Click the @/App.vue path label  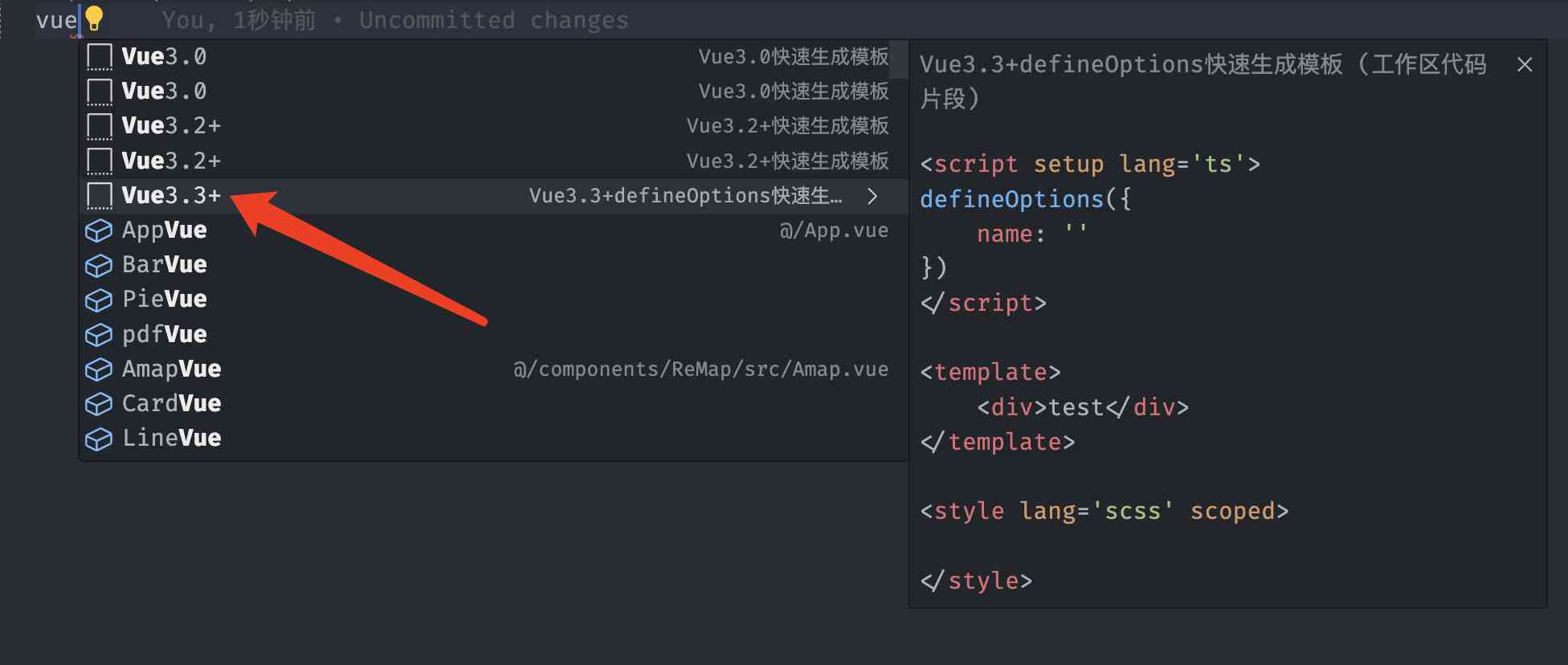(x=834, y=231)
